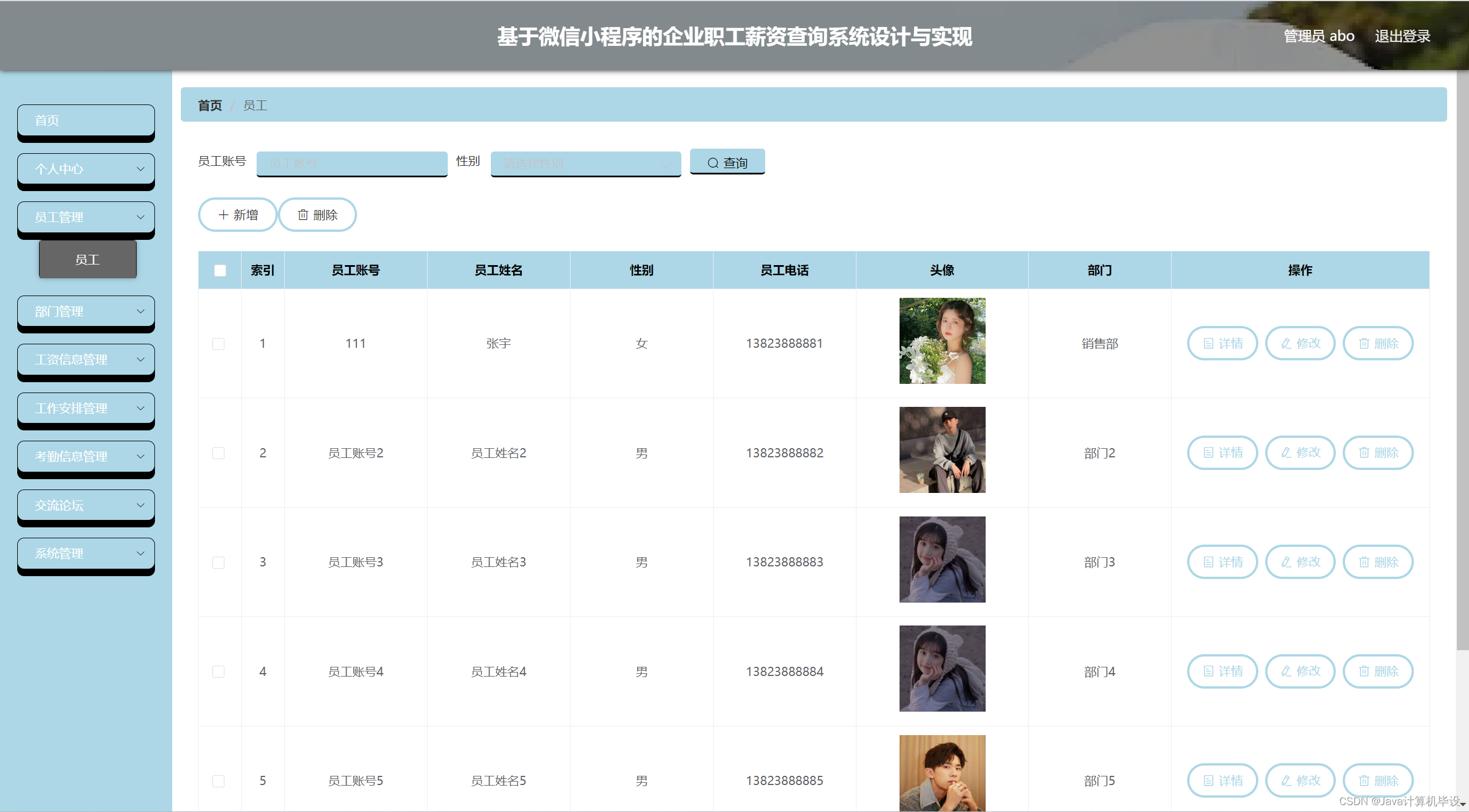
Task: Click the 员工账号 search input field
Action: [352, 164]
